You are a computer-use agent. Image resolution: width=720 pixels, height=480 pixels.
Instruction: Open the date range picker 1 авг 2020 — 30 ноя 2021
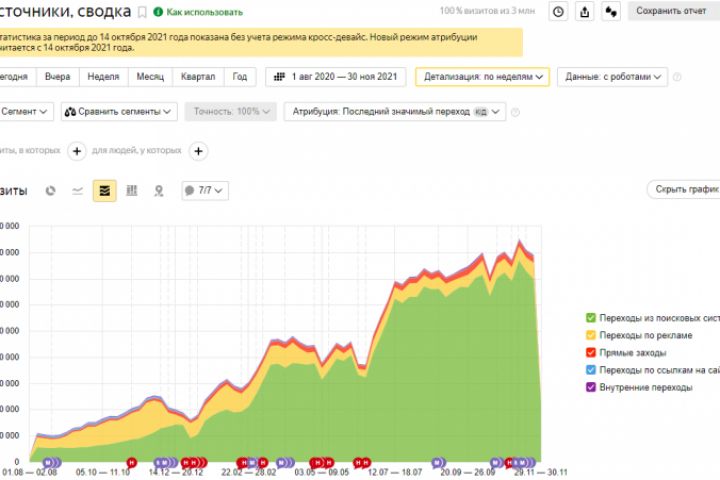336,77
